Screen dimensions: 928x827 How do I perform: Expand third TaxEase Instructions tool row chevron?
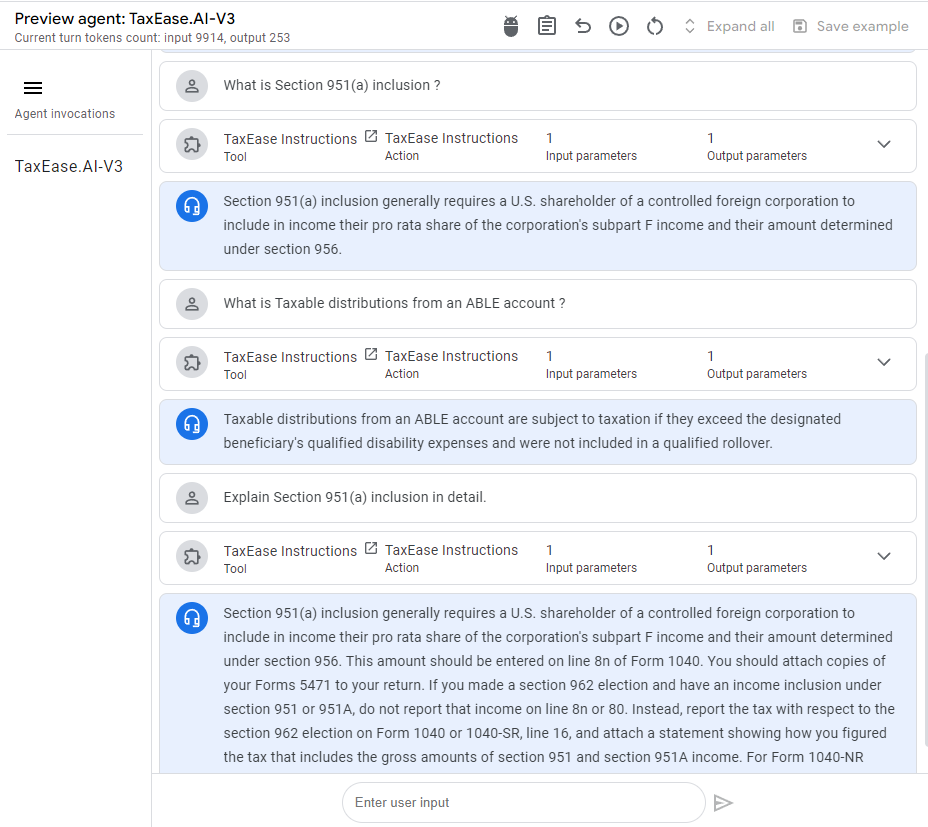pyautogui.click(x=884, y=556)
